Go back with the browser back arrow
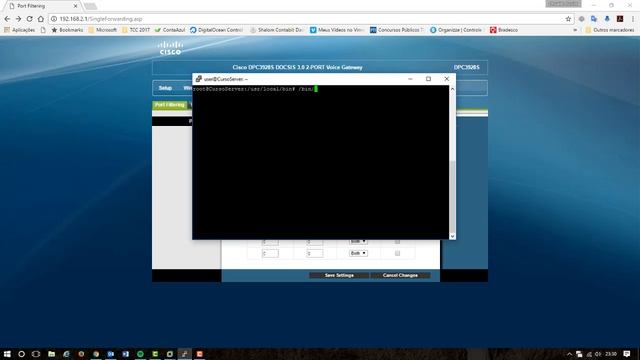640x360 pixels. point(7,19)
